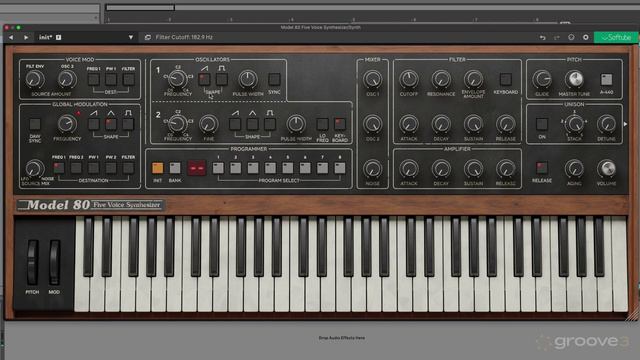Enable Oscillator 2 sawtooth shape
This screenshot has width=640, height=360.
point(235,124)
